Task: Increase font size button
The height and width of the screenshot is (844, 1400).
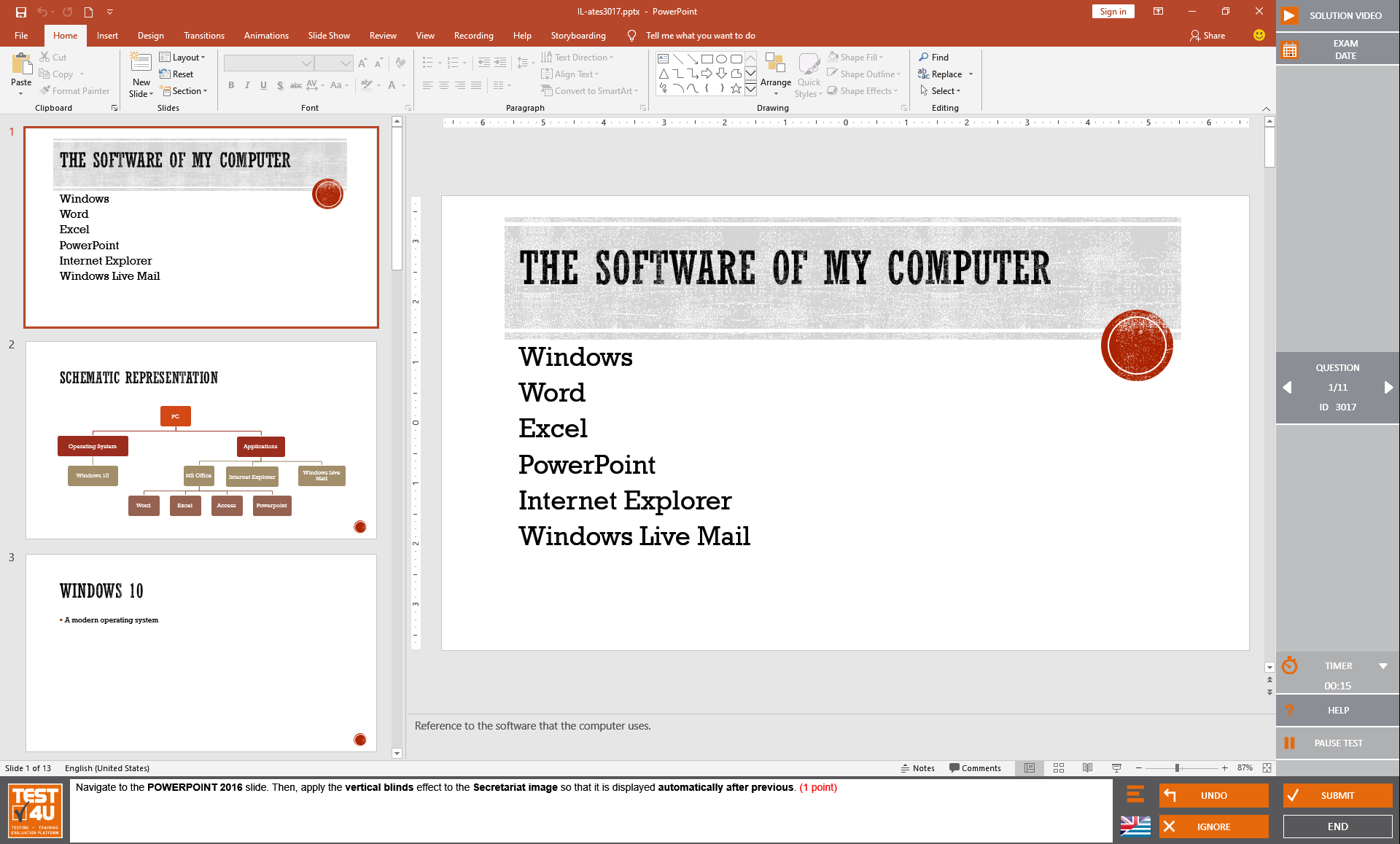Action: 362,63
